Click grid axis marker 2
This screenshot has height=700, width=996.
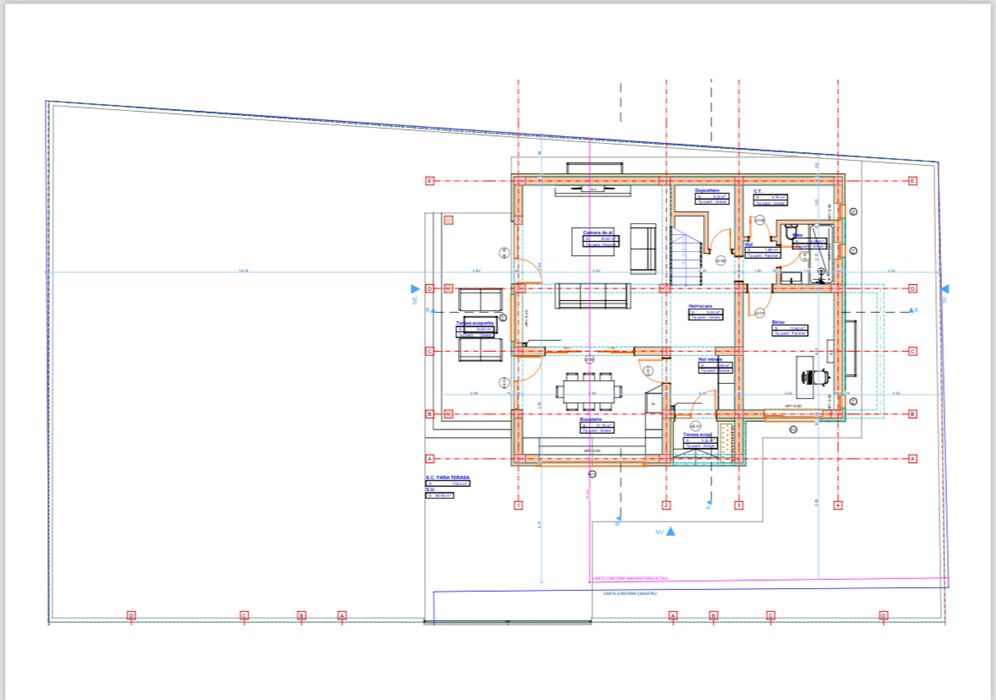pyautogui.click(x=666, y=505)
